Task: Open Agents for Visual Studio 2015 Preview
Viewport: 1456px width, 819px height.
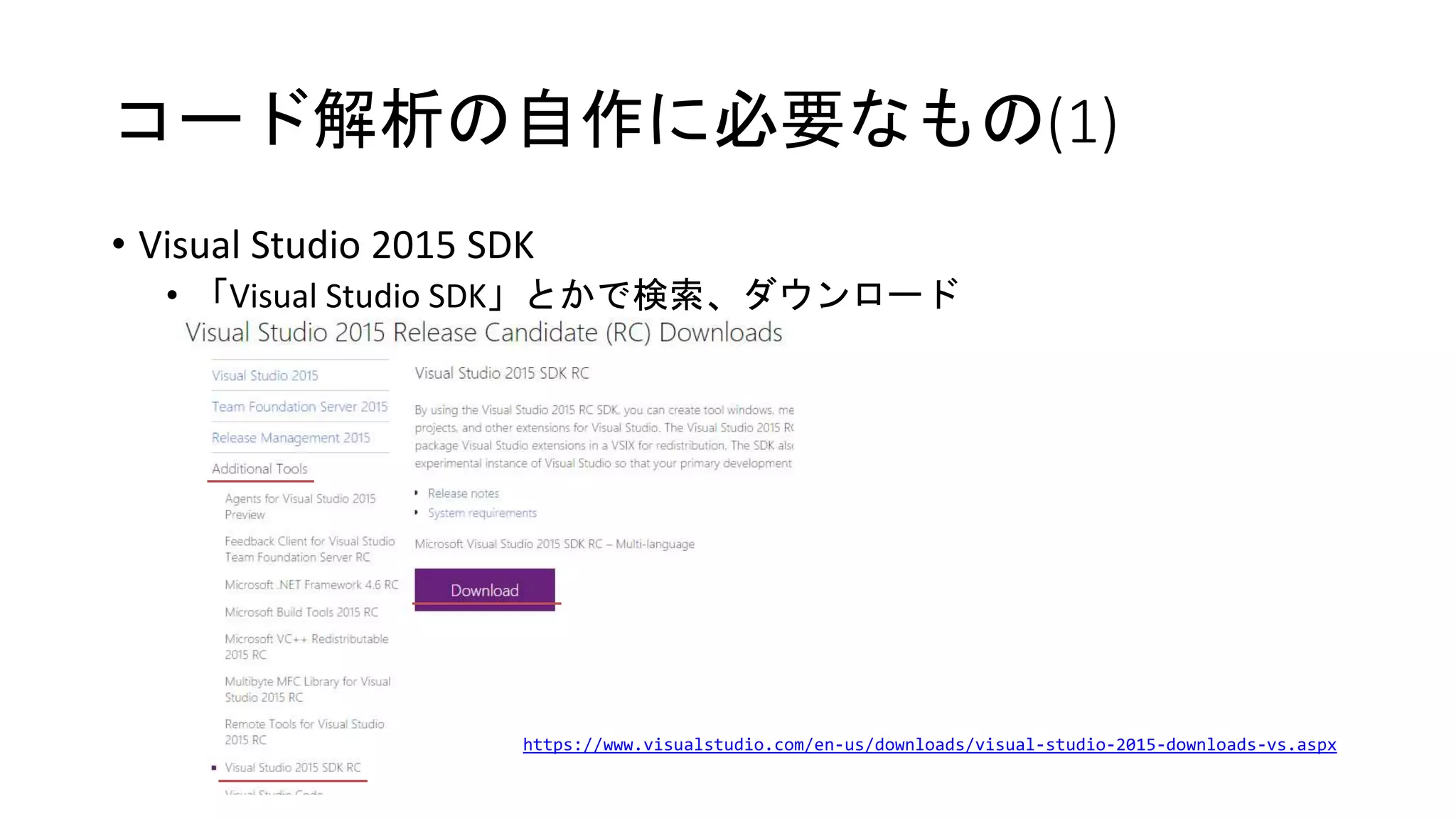Action: (x=300, y=506)
